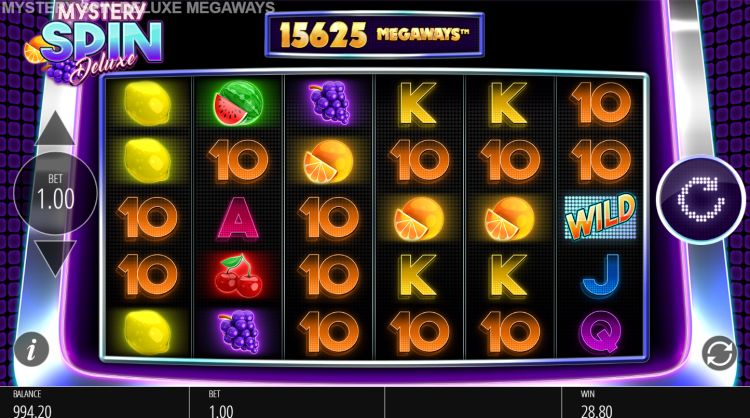Click the circular BET 1.00 display

[55, 193]
